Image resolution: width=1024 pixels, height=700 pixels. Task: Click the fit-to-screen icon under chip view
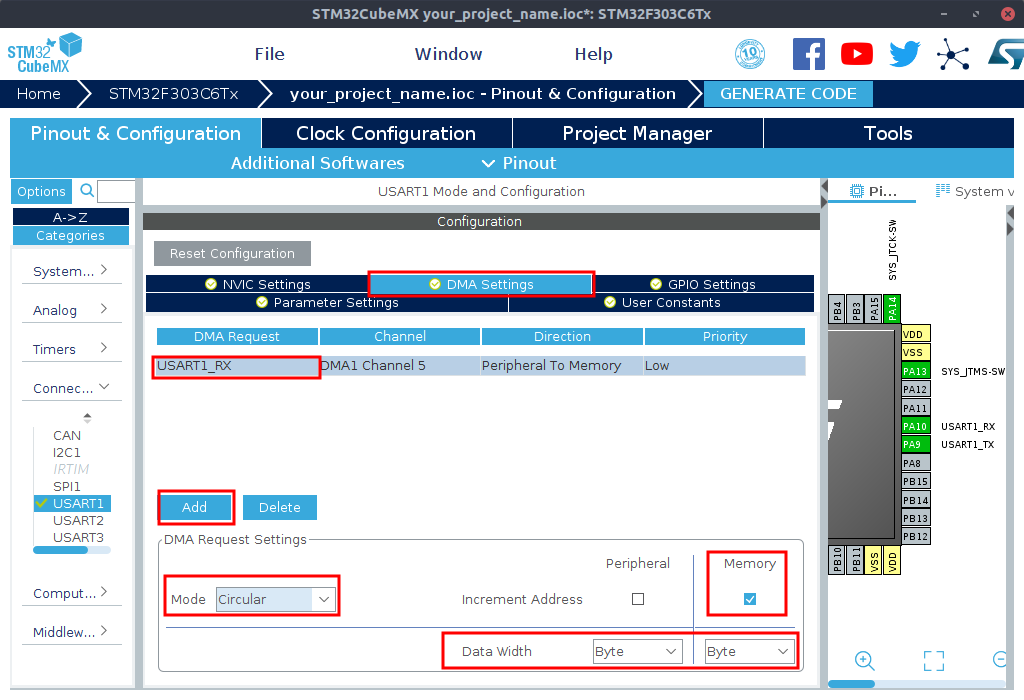tap(934, 661)
